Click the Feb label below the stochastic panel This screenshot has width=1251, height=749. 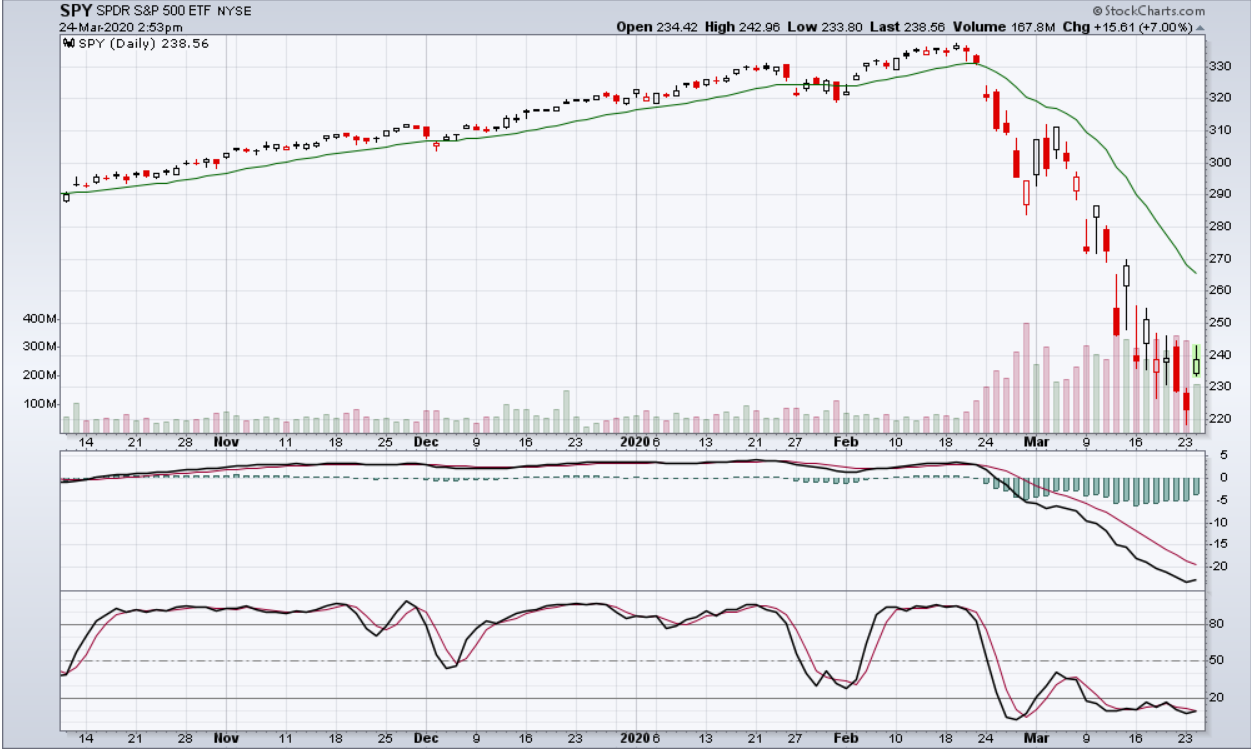click(x=846, y=739)
